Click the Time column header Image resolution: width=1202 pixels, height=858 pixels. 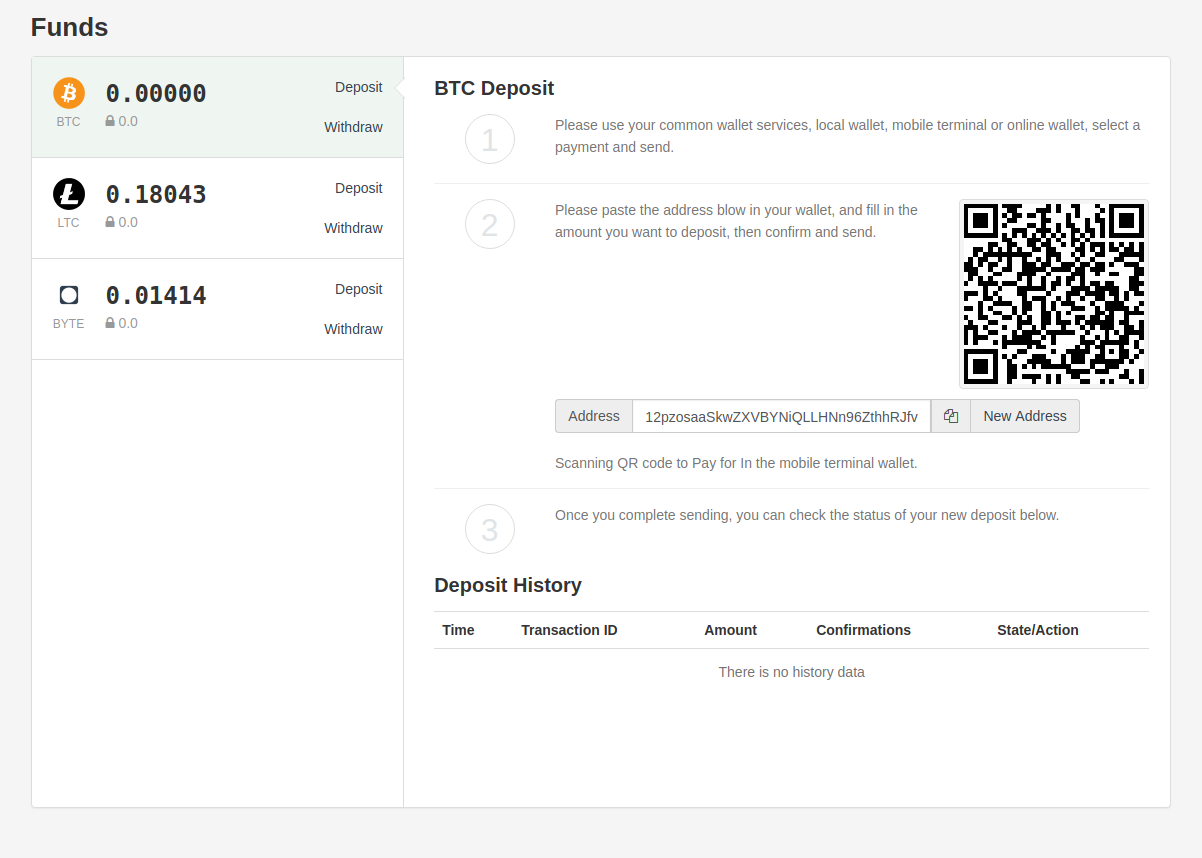pos(458,630)
